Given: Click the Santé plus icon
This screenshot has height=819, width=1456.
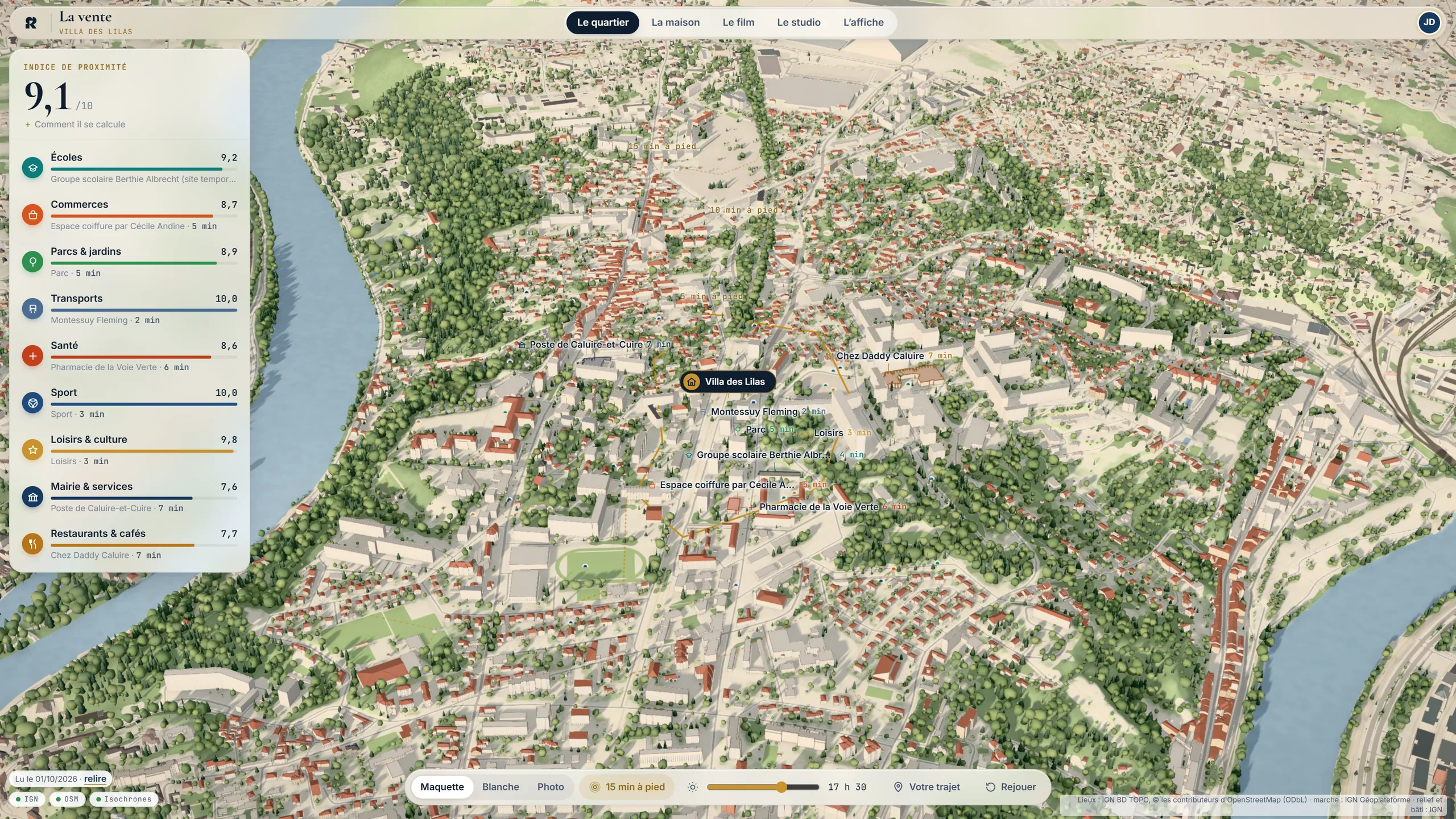Looking at the screenshot, I should pyautogui.click(x=32, y=356).
